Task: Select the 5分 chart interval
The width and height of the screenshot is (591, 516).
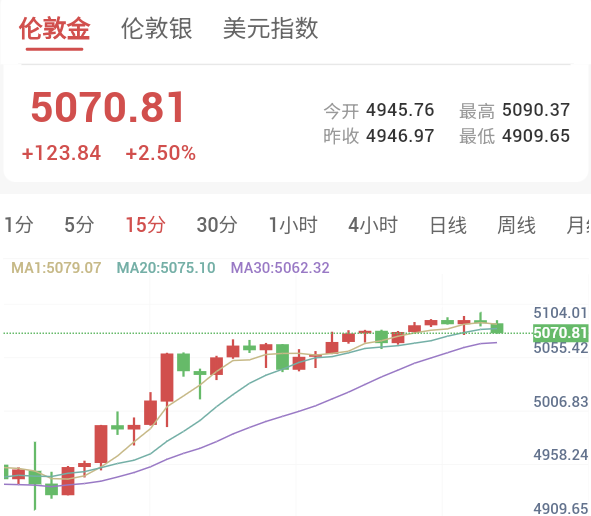Action: pyautogui.click(x=79, y=225)
